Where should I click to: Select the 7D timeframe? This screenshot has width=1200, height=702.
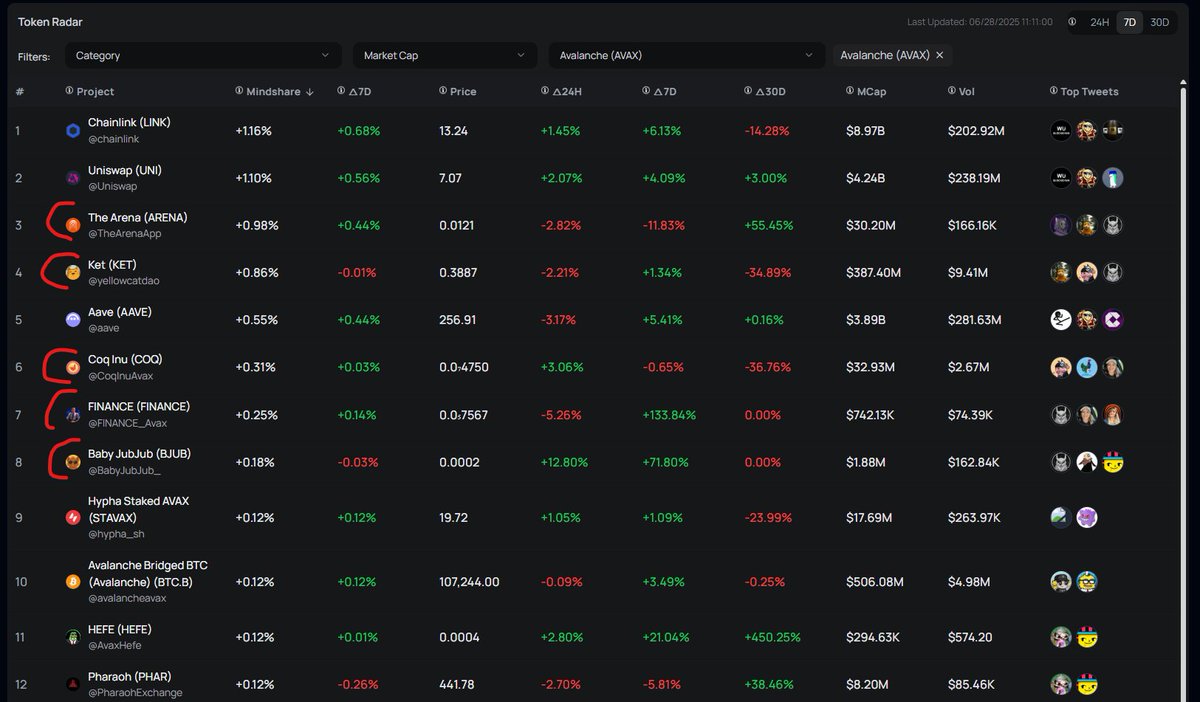pos(1130,22)
